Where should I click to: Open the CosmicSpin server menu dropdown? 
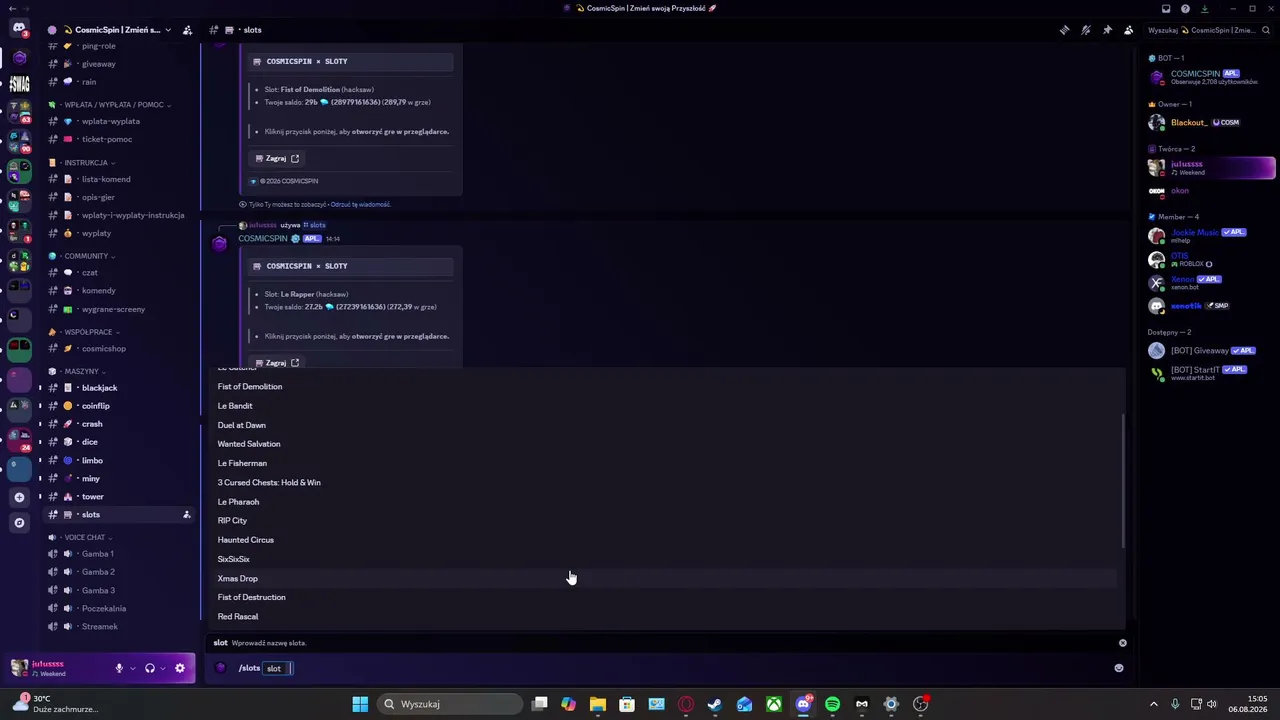click(167, 30)
